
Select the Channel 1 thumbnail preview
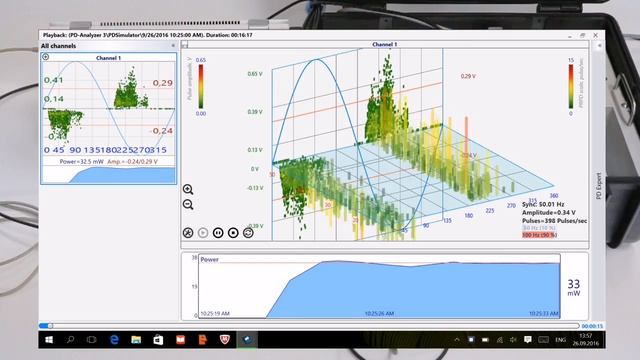[x=109, y=118]
